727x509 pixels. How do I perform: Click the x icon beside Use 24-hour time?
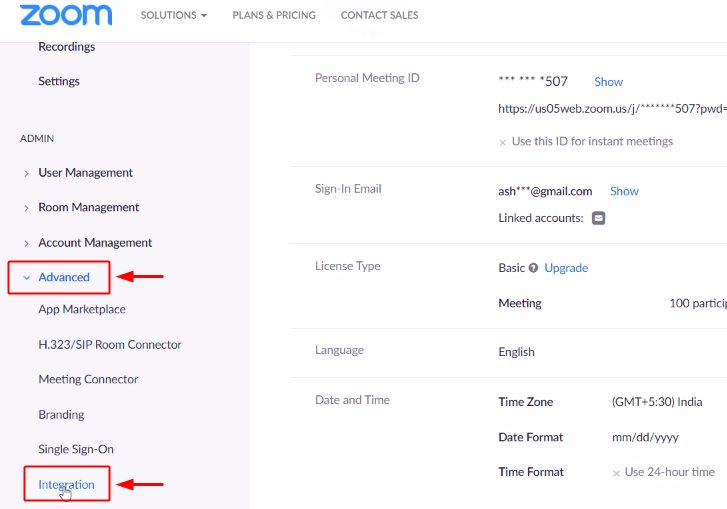tap(616, 473)
